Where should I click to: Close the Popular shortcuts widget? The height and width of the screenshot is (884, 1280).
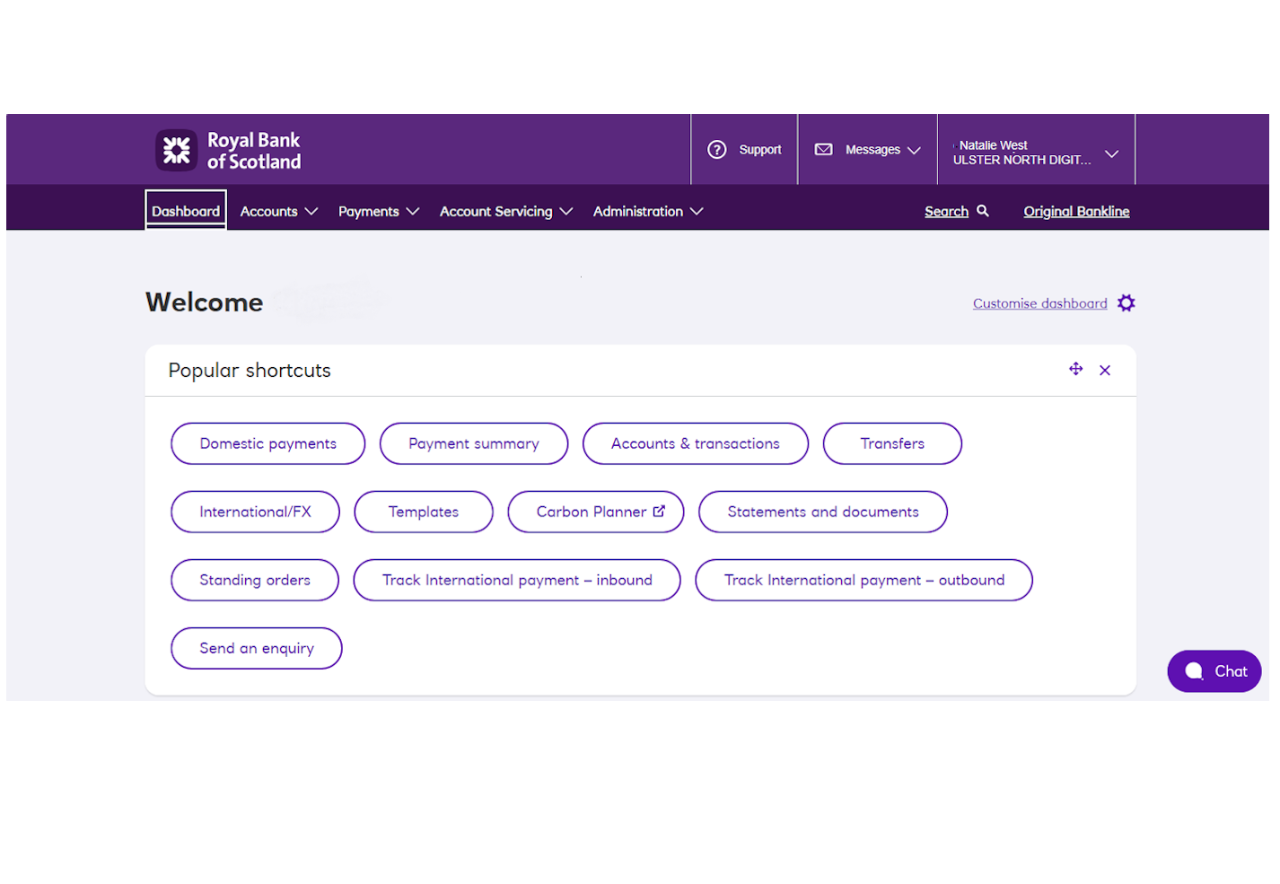[x=1105, y=369]
